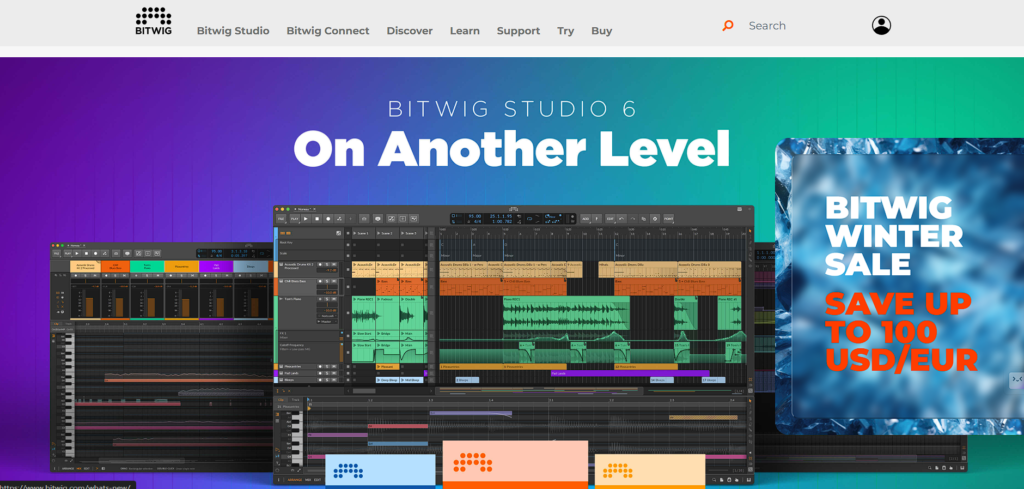Click the Bitwig logo in the header

pyautogui.click(x=153, y=21)
